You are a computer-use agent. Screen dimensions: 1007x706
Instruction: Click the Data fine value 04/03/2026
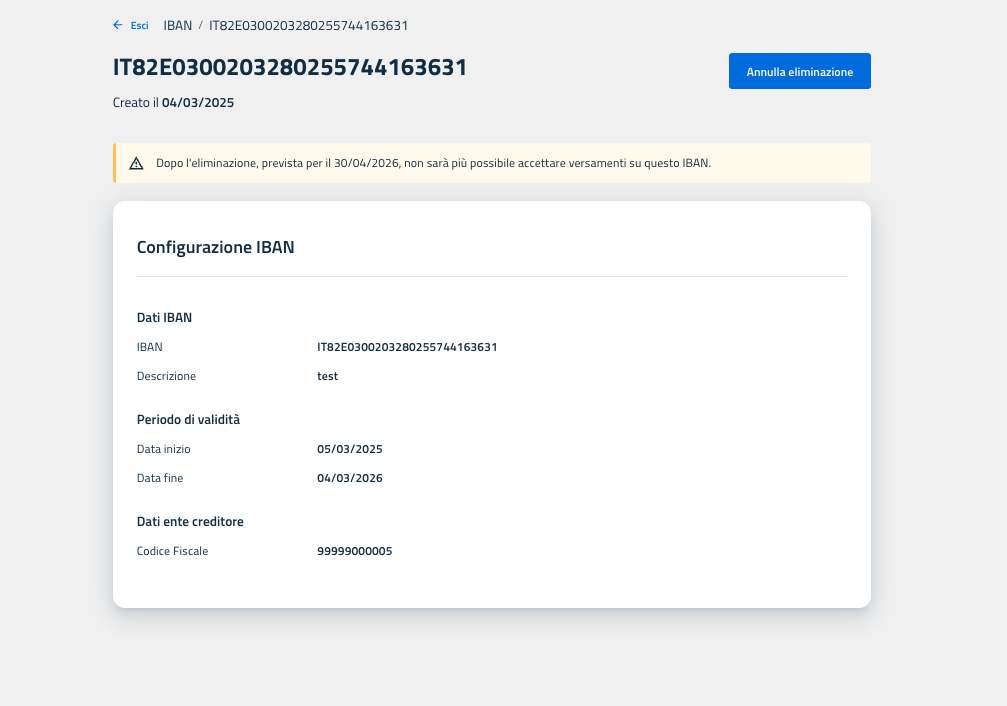point(349,478)
